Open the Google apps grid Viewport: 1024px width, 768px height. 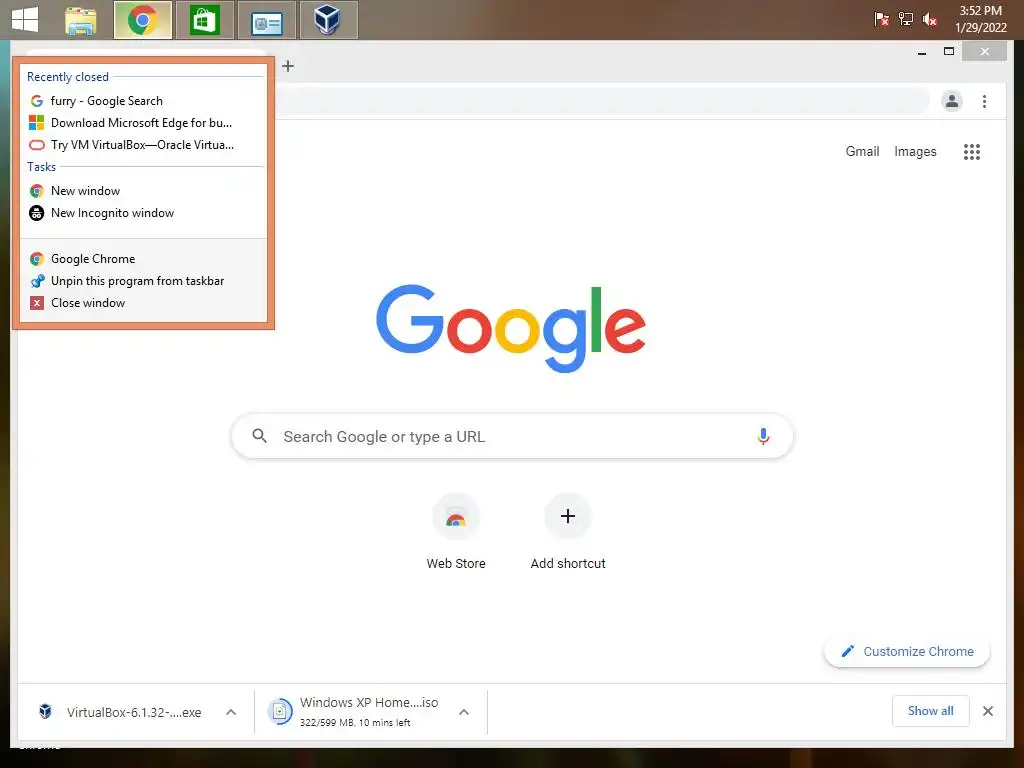[x=972, y=152]
